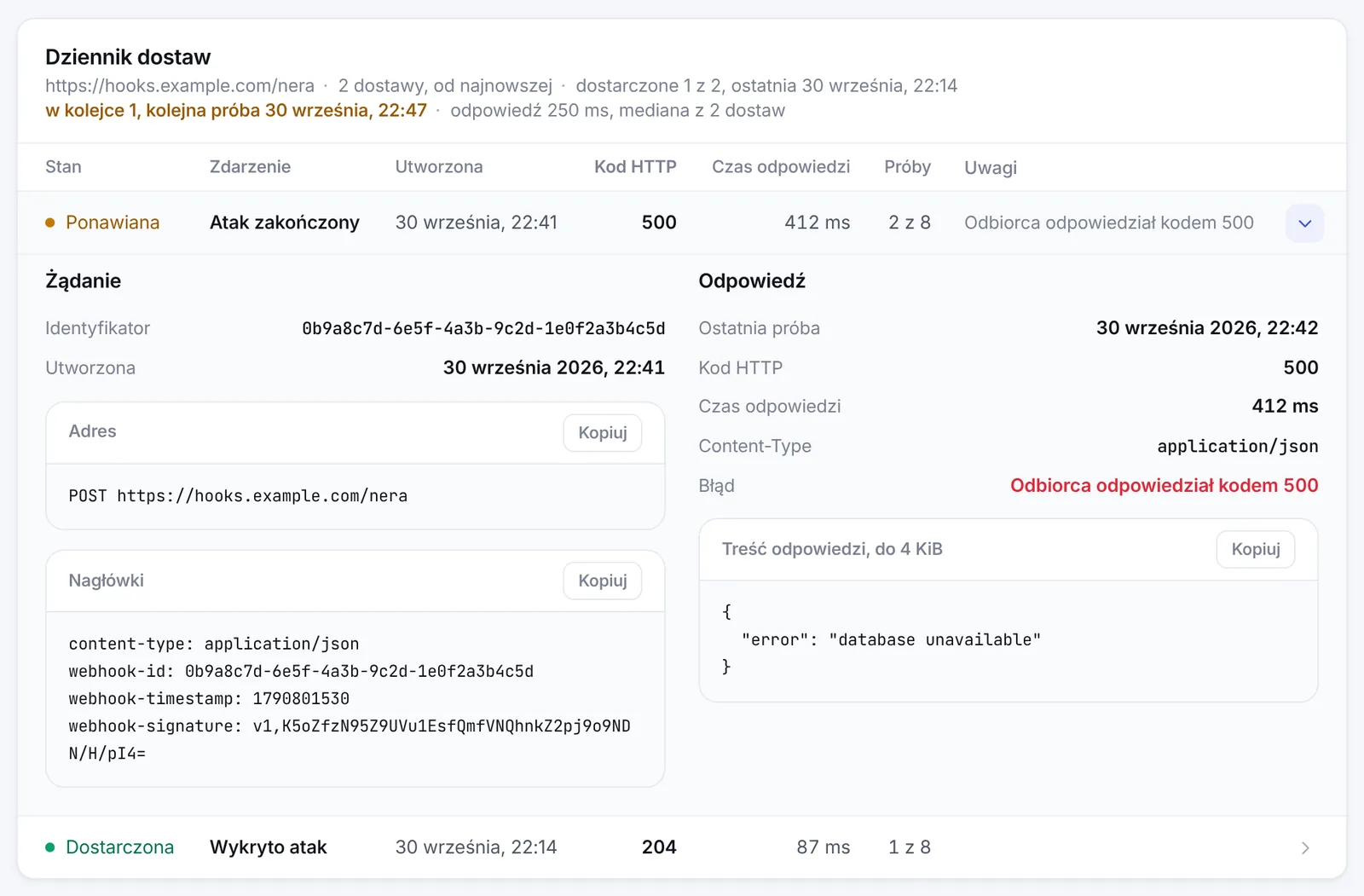The height and width of the screenshot is (896, 1364).
Task: Click the application/json Content-Type value
Action: tap(1238, 447)
